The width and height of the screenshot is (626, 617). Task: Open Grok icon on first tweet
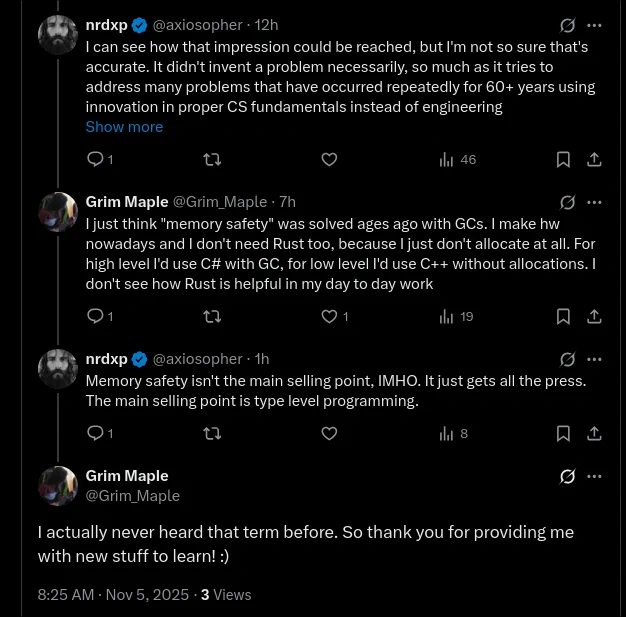(567, 25)
